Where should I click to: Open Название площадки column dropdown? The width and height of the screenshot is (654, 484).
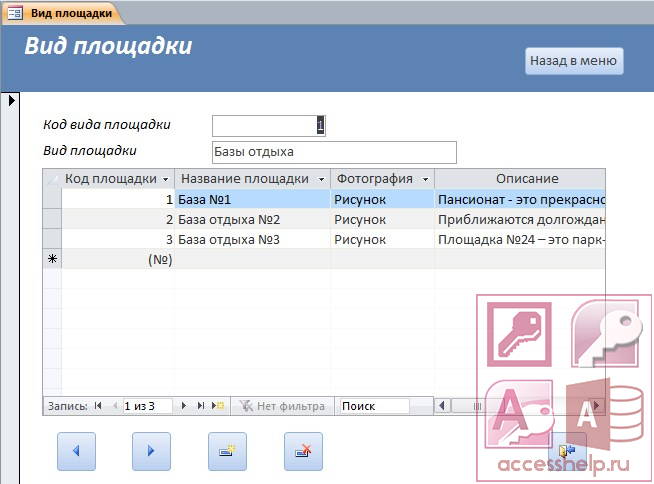click(x=321, y=179)
